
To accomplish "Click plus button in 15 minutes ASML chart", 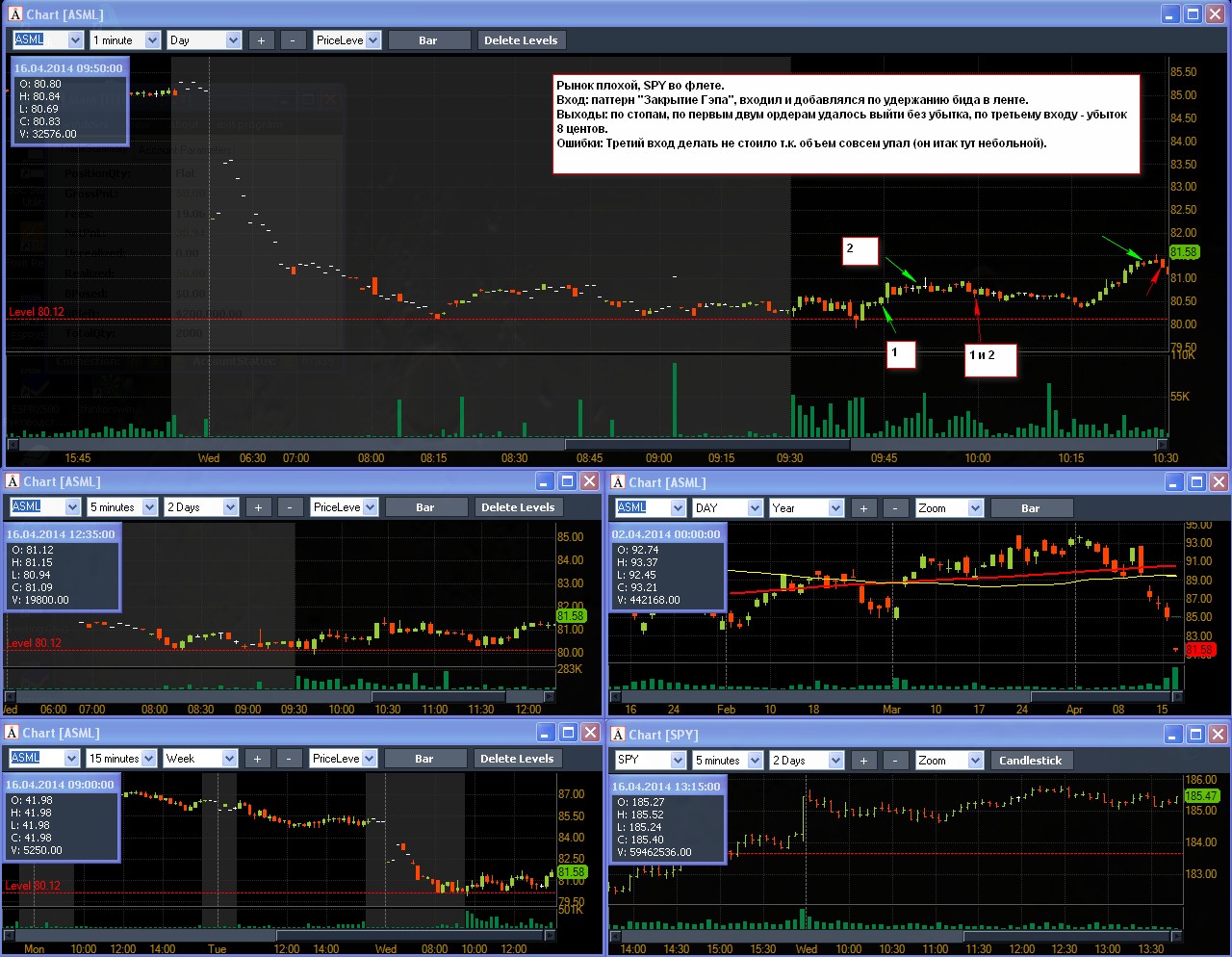I will coord(257,759).
